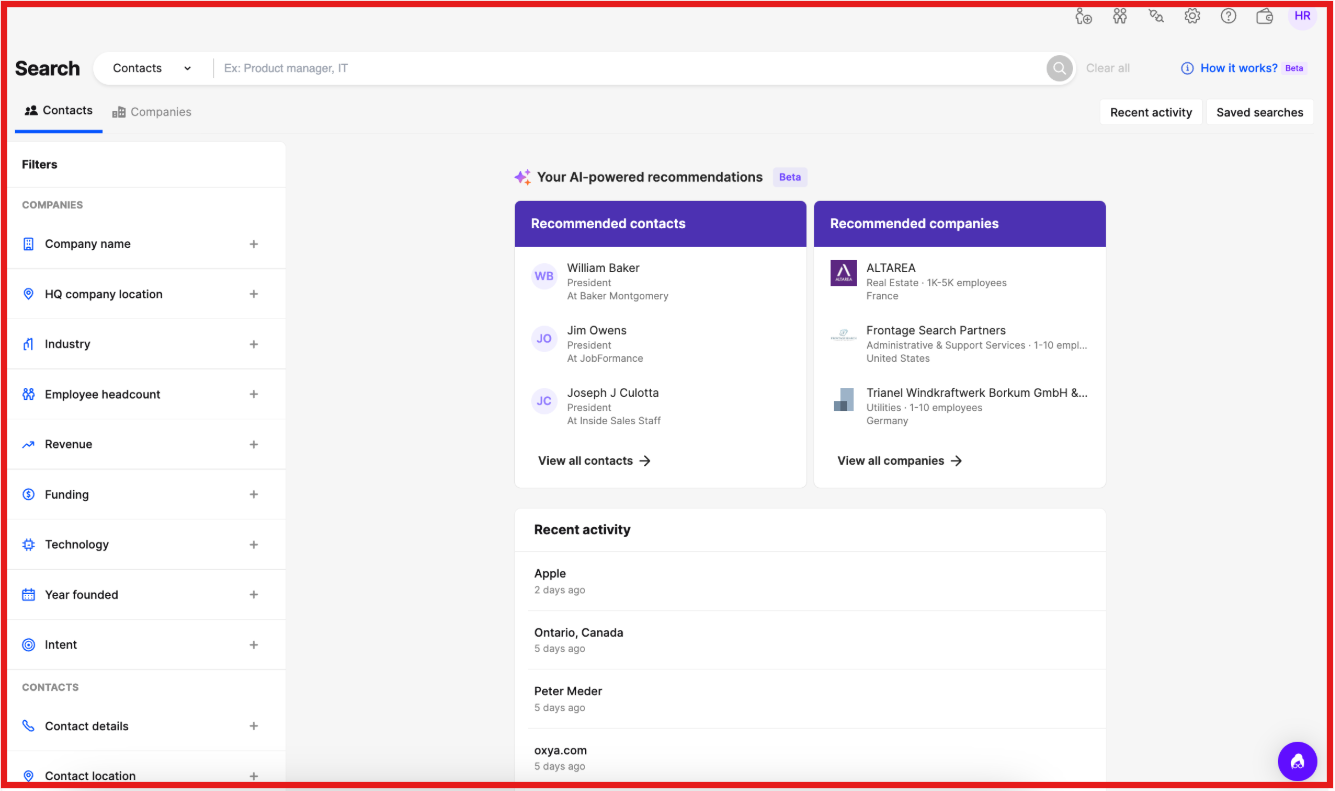
Task: Click Clear all next to search
Action: pyautogui.click(x=1108, y=68)
